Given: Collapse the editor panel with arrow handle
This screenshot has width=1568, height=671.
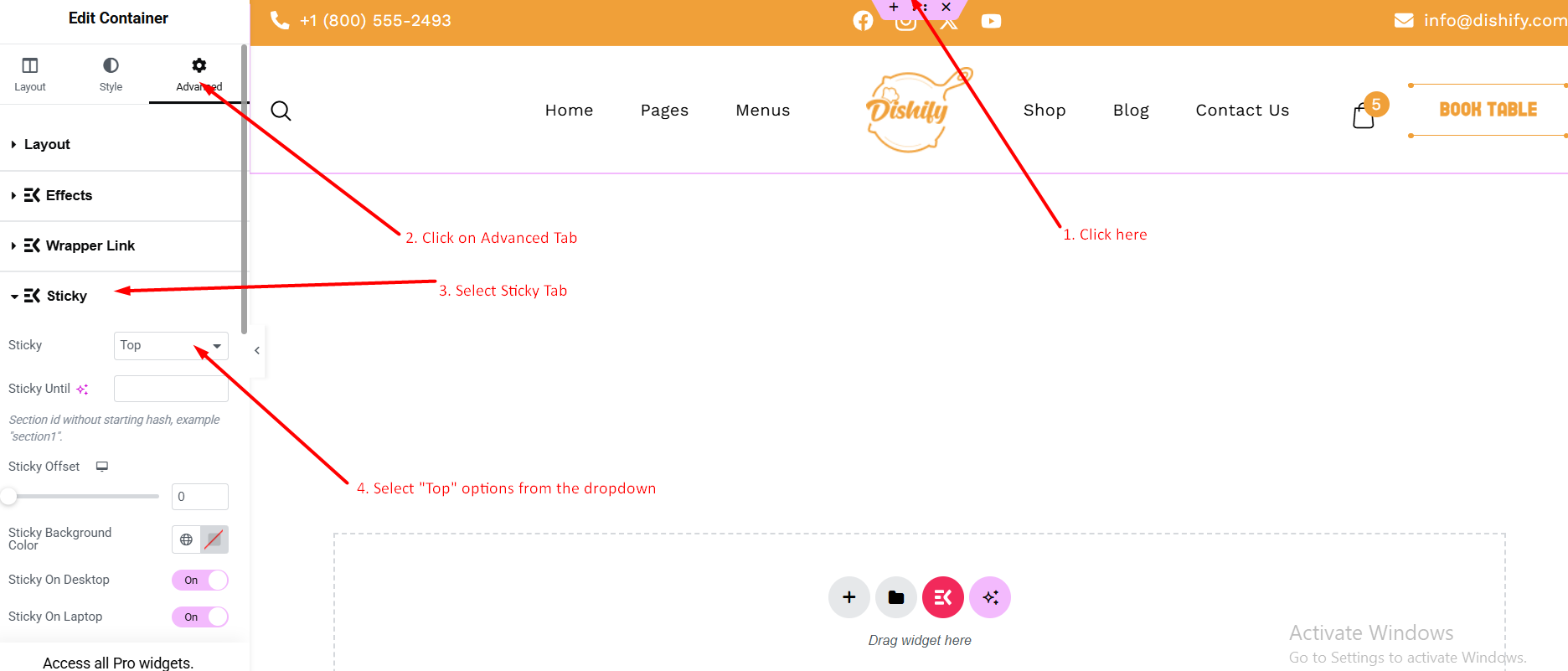Looking at the screenshot, I should [257, 351].
